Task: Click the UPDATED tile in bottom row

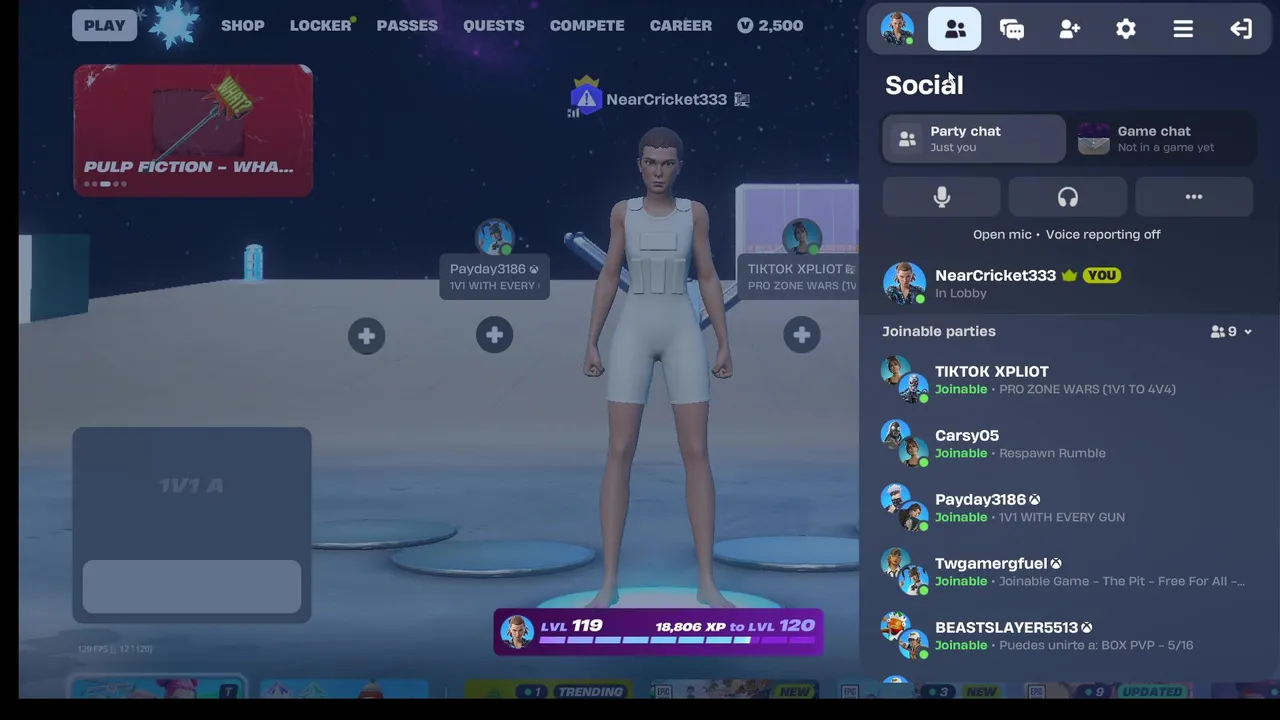Action: pyautogui.click(x=1110, y=690)
